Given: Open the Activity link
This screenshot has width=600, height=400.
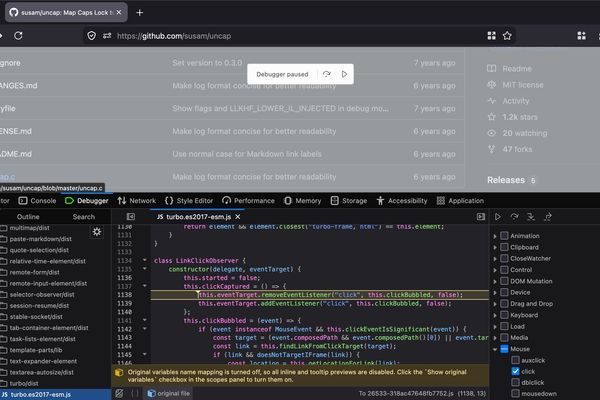Looking at the screenshot, I should 516,101.
